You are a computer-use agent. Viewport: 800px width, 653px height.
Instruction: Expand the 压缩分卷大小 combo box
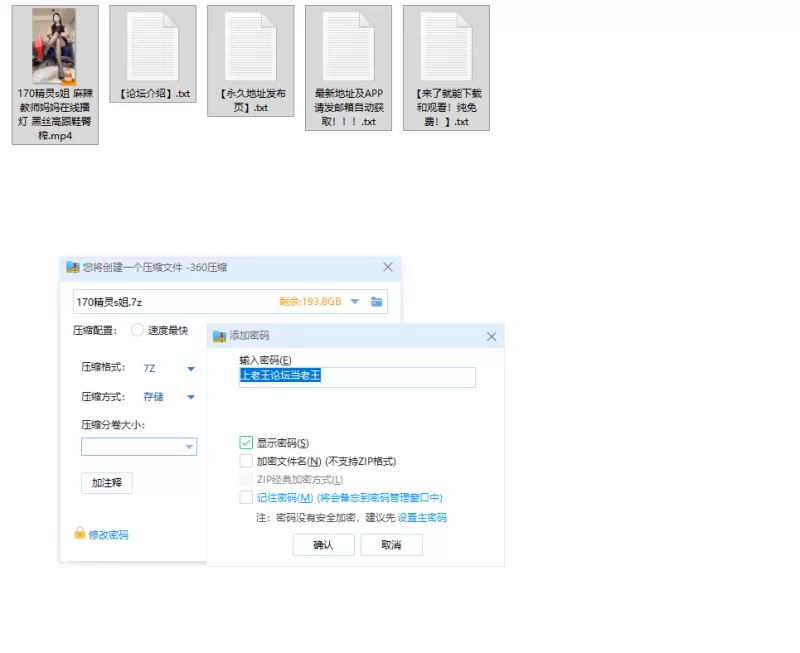[189, 447]
